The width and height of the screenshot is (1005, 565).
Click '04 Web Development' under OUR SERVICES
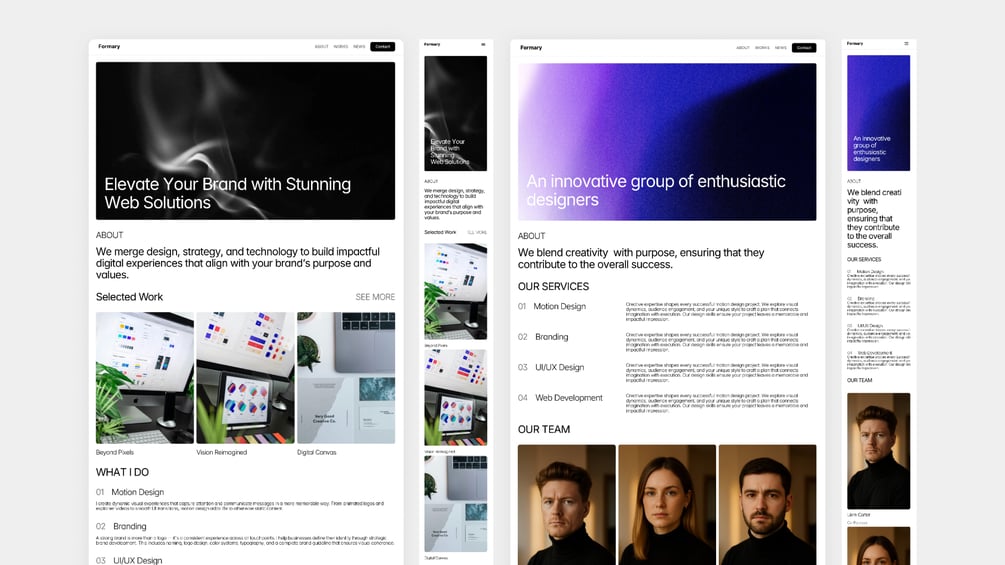[x=560, y=398]
